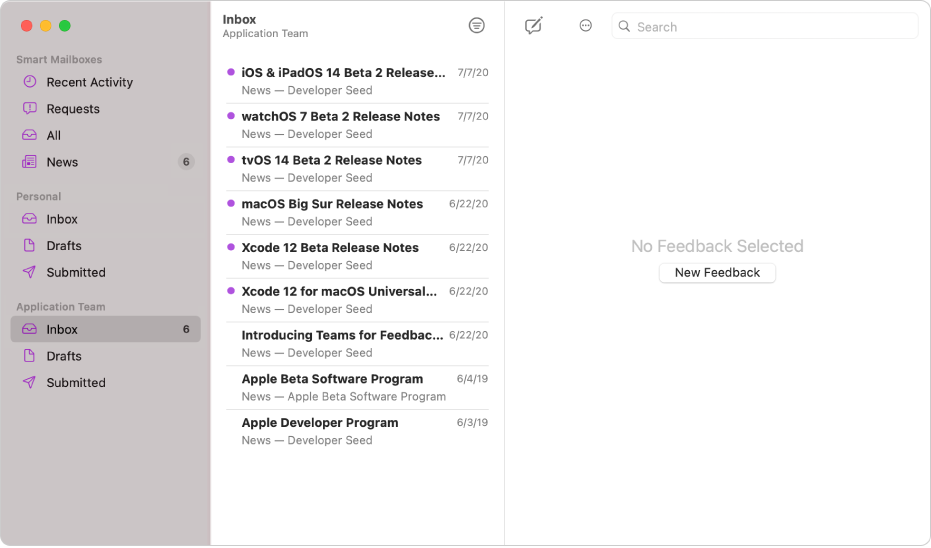The width and height of the screenshot is (931, 548).
Task: Open the filter messages icon
Action: click(477, 26)
